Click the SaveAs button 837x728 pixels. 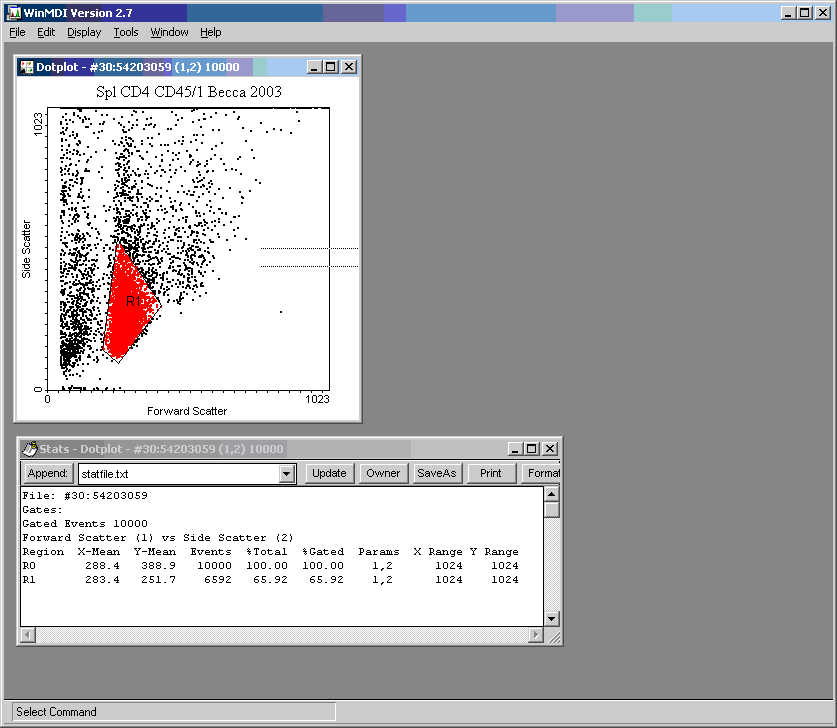pyautogui.click(x=437, y=473)
